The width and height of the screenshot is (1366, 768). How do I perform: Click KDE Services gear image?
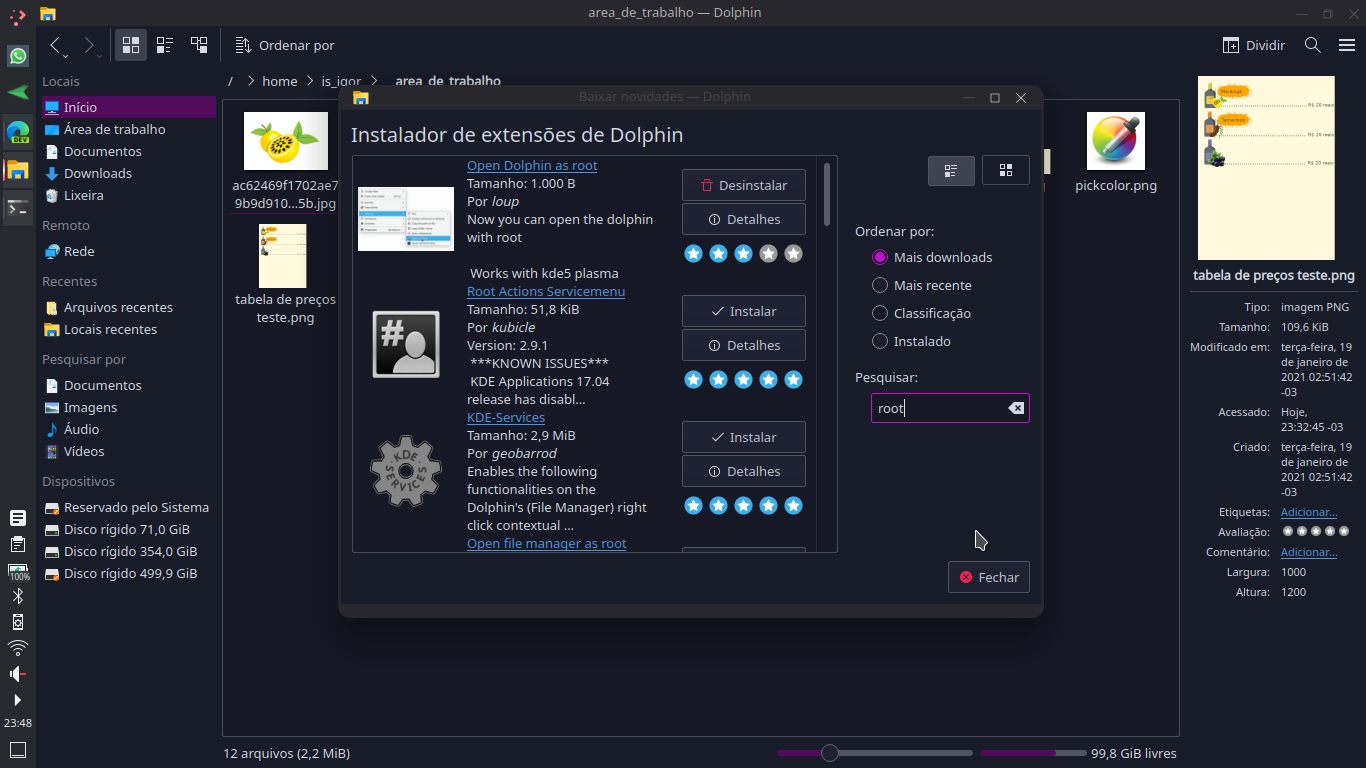click(406, 470)
